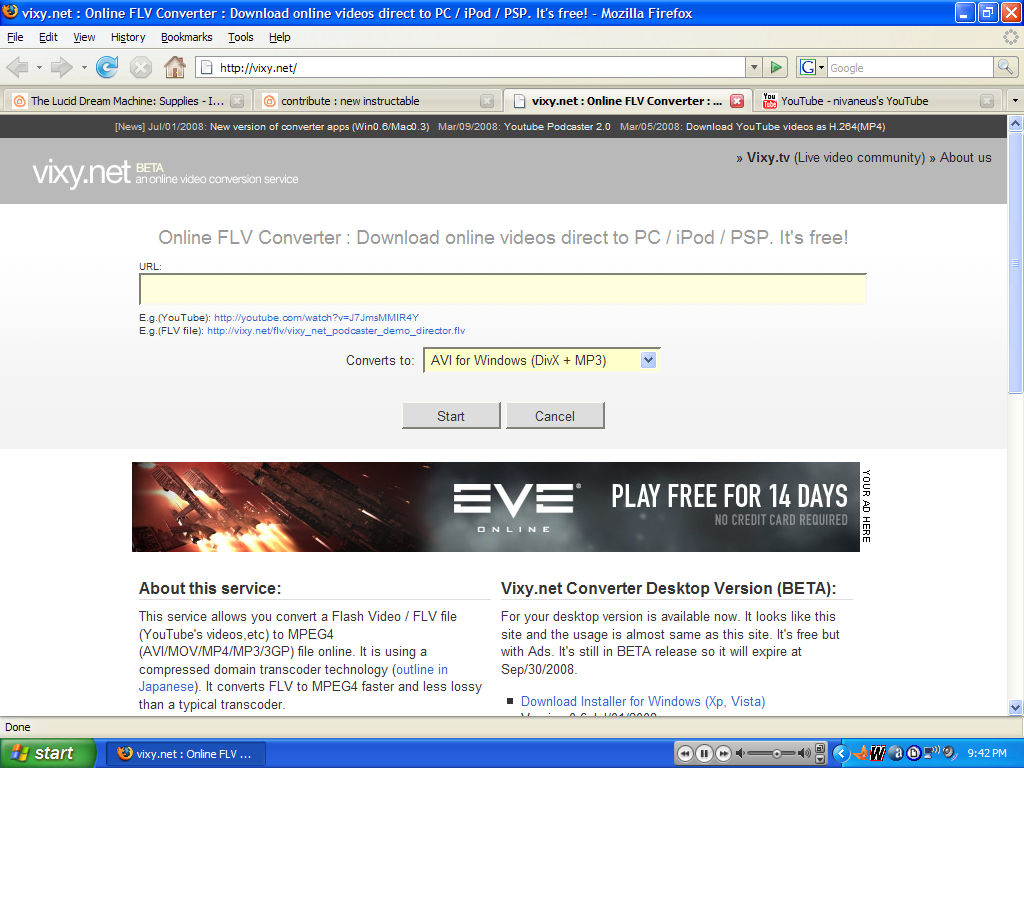This screenshot has width=1024, height=911.
Task: Click the Start conversion button
Action: click(451, 416)
